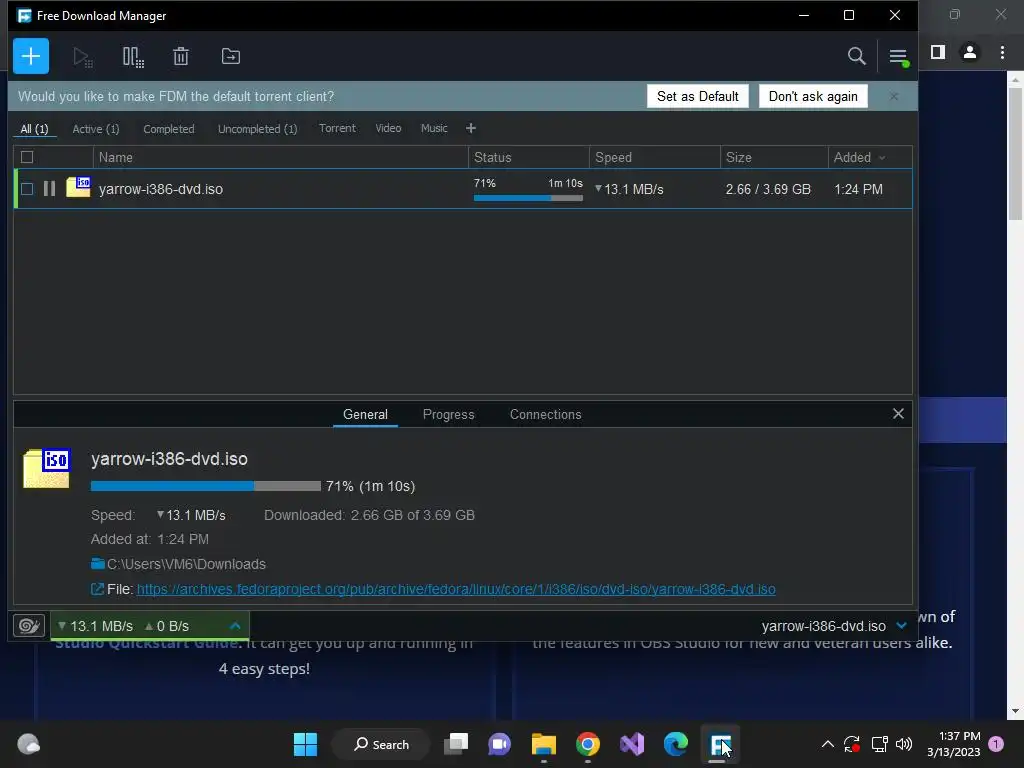This screenshot has width=1024, height=768.
Task: Click the 2.66 / 3.69 GB size cell
Action: pos(768,189)
